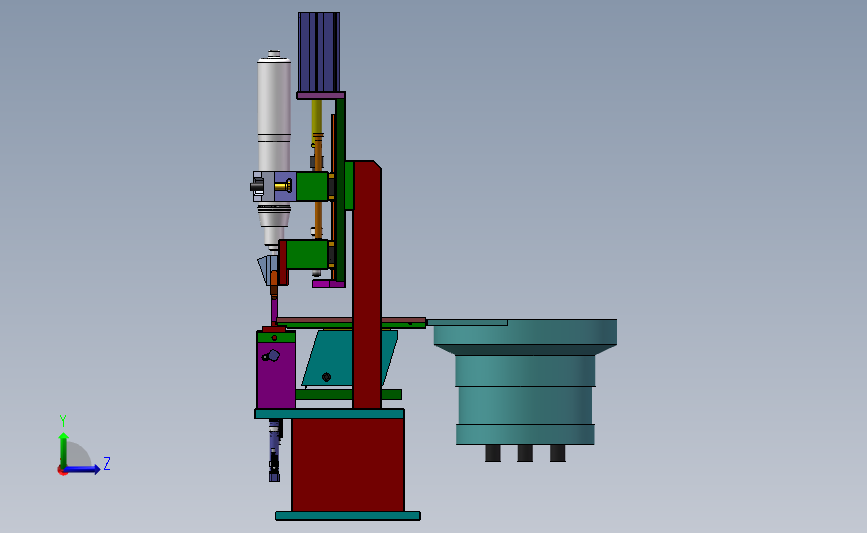Select the teal table top plate
The image size is (867, 533).
[330, 414]
